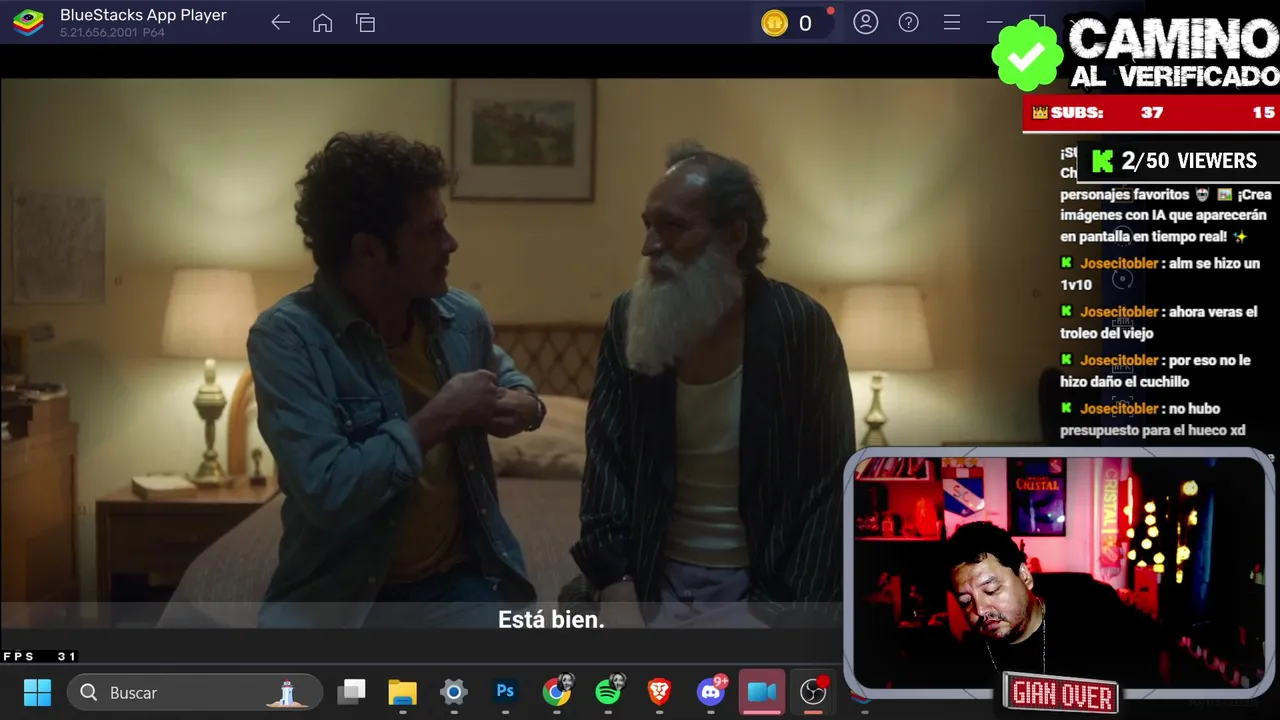Open File Explorer from the taskbar
The height and width of the screenshot is (720, 1280).
[402, 692]
